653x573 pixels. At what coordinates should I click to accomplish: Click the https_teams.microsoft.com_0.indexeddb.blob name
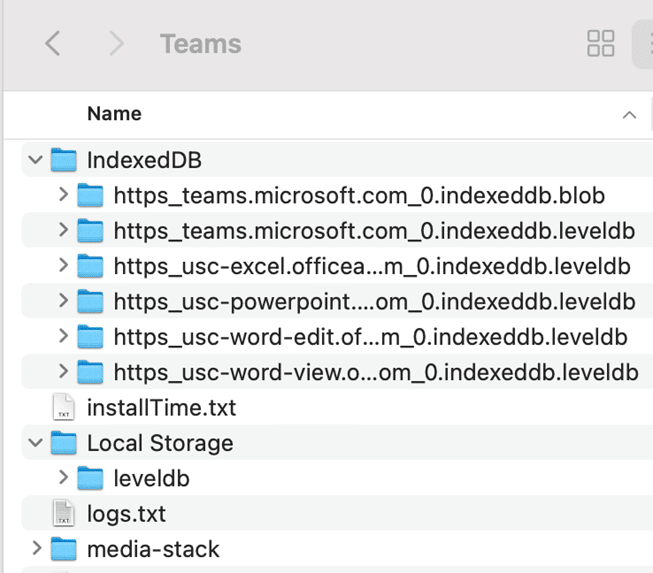click(359, 196)
